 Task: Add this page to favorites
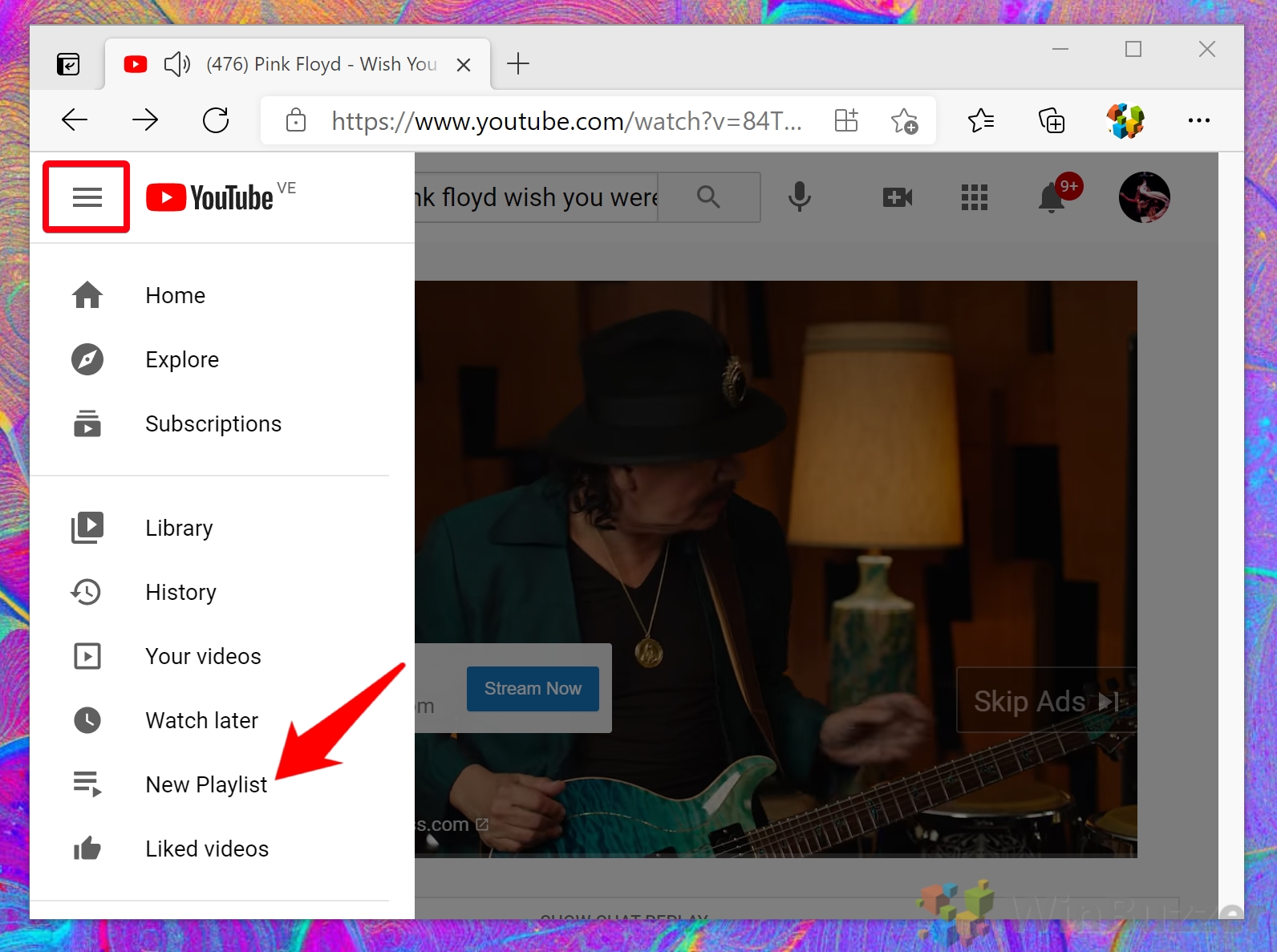[x=905, y=121]
